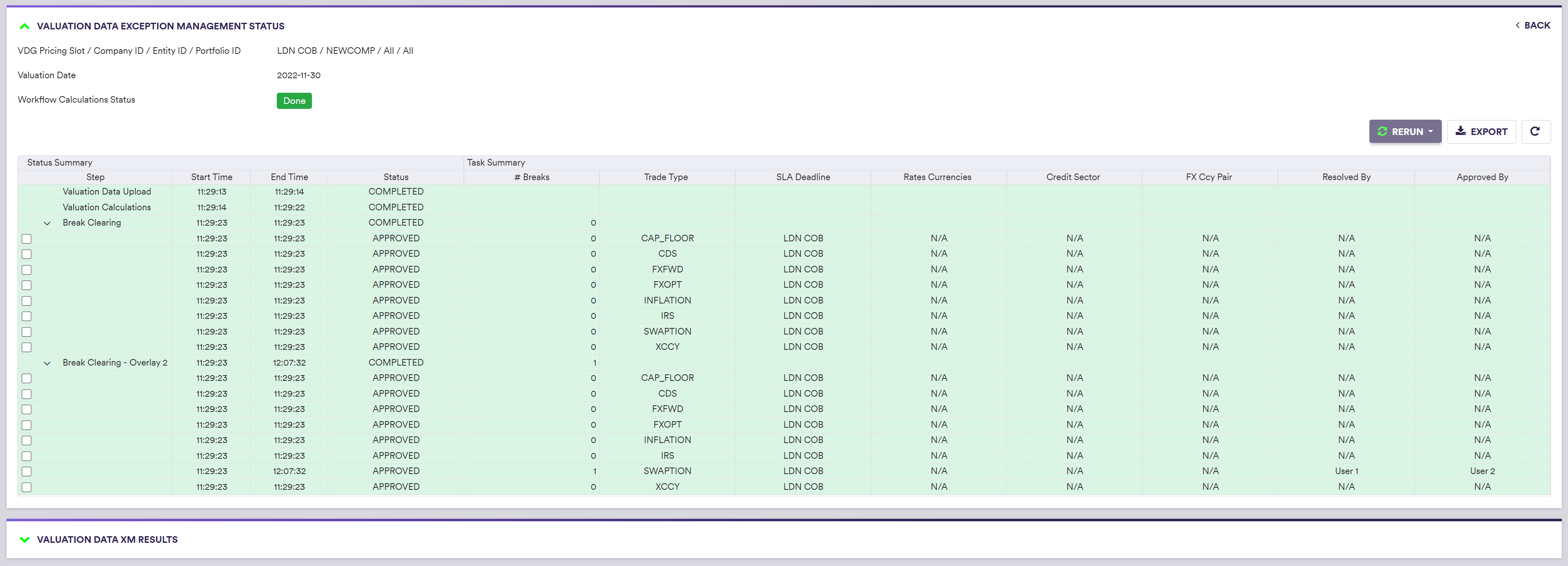Click the User 1 resolved-by cell
Image resolution: width=1568 pixels, height=566 pixels.
tap(1346, 471)
